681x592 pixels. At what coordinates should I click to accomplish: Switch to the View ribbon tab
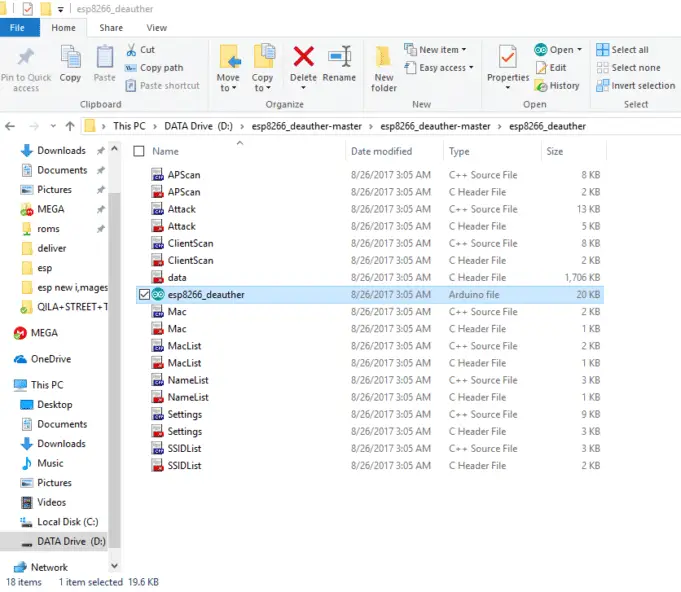pos(156,28)
